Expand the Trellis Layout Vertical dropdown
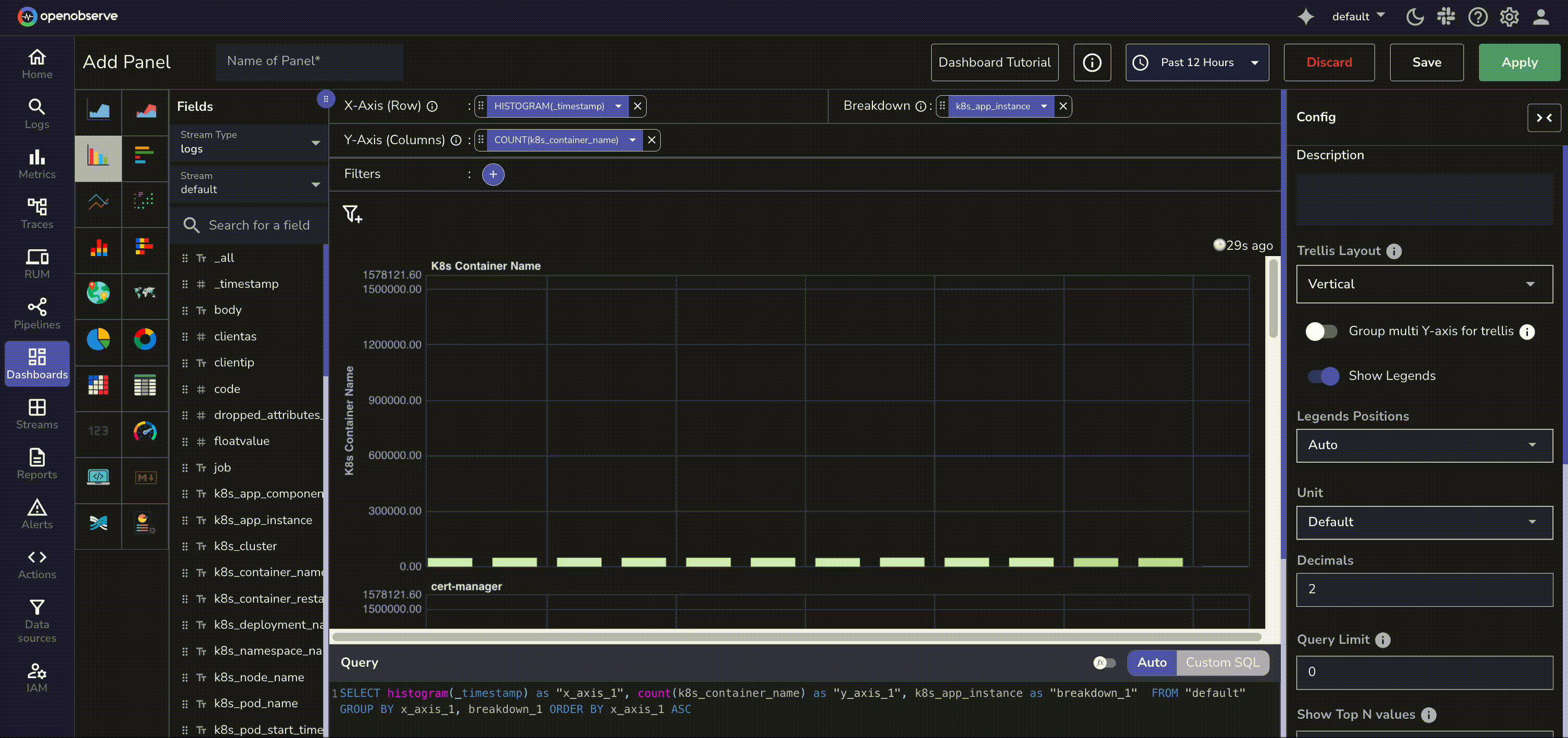 click(x=1424, y=284)
